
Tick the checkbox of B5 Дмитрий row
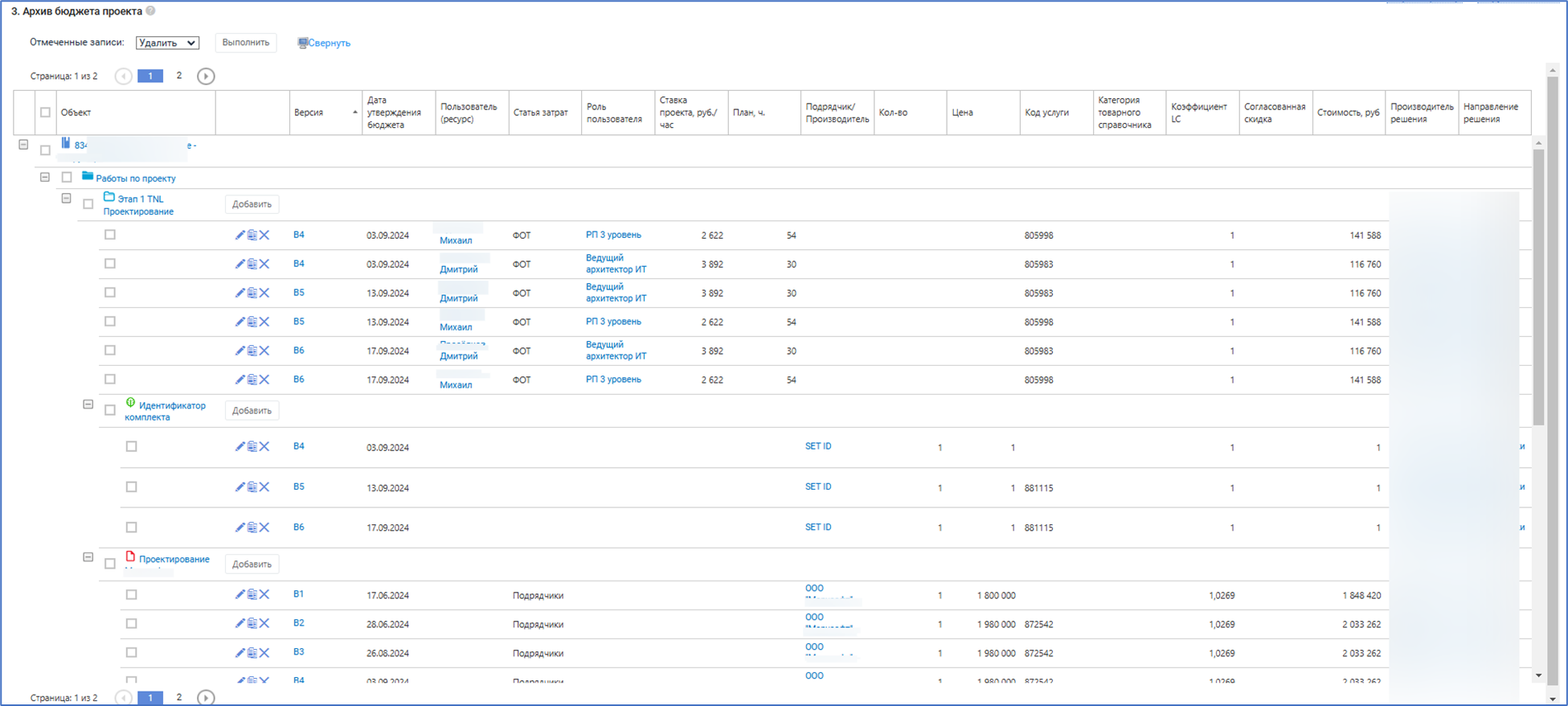click(x=110, y=293)
